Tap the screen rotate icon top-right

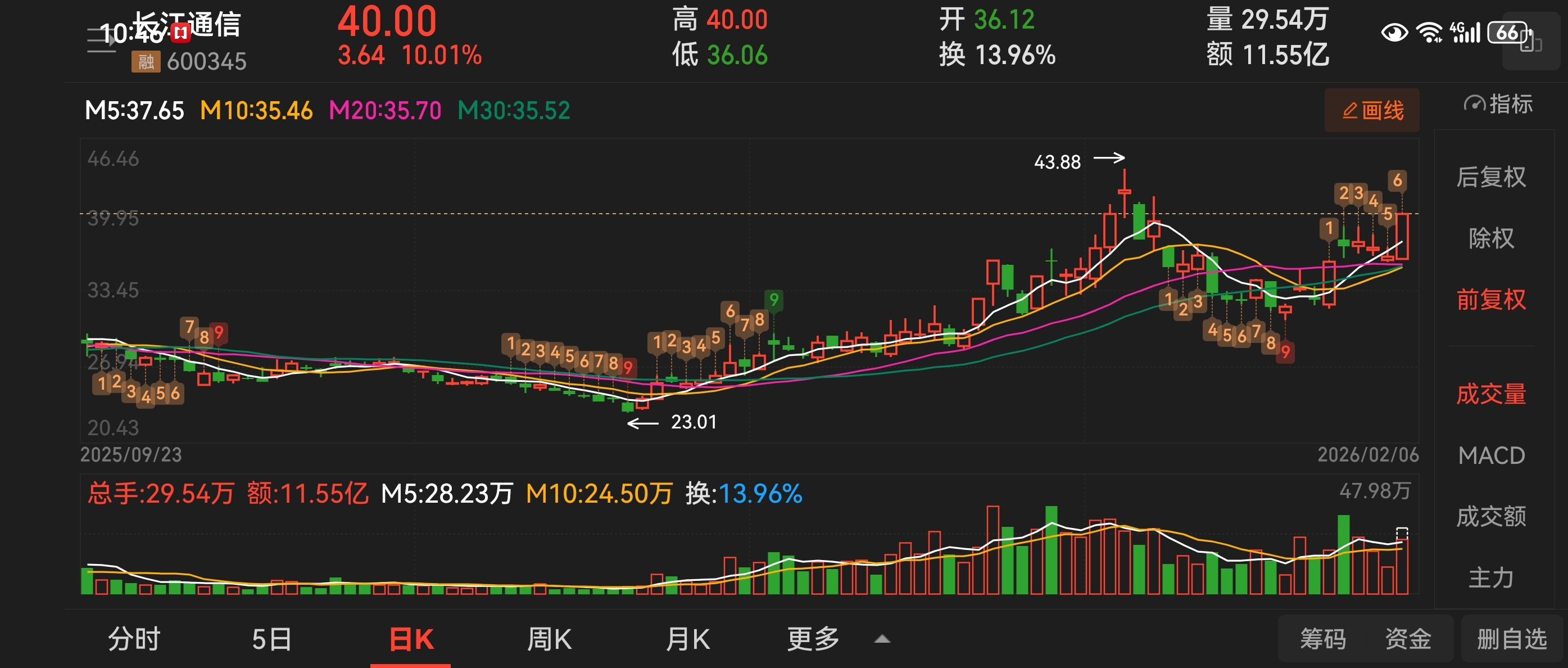coord(1530,42)
